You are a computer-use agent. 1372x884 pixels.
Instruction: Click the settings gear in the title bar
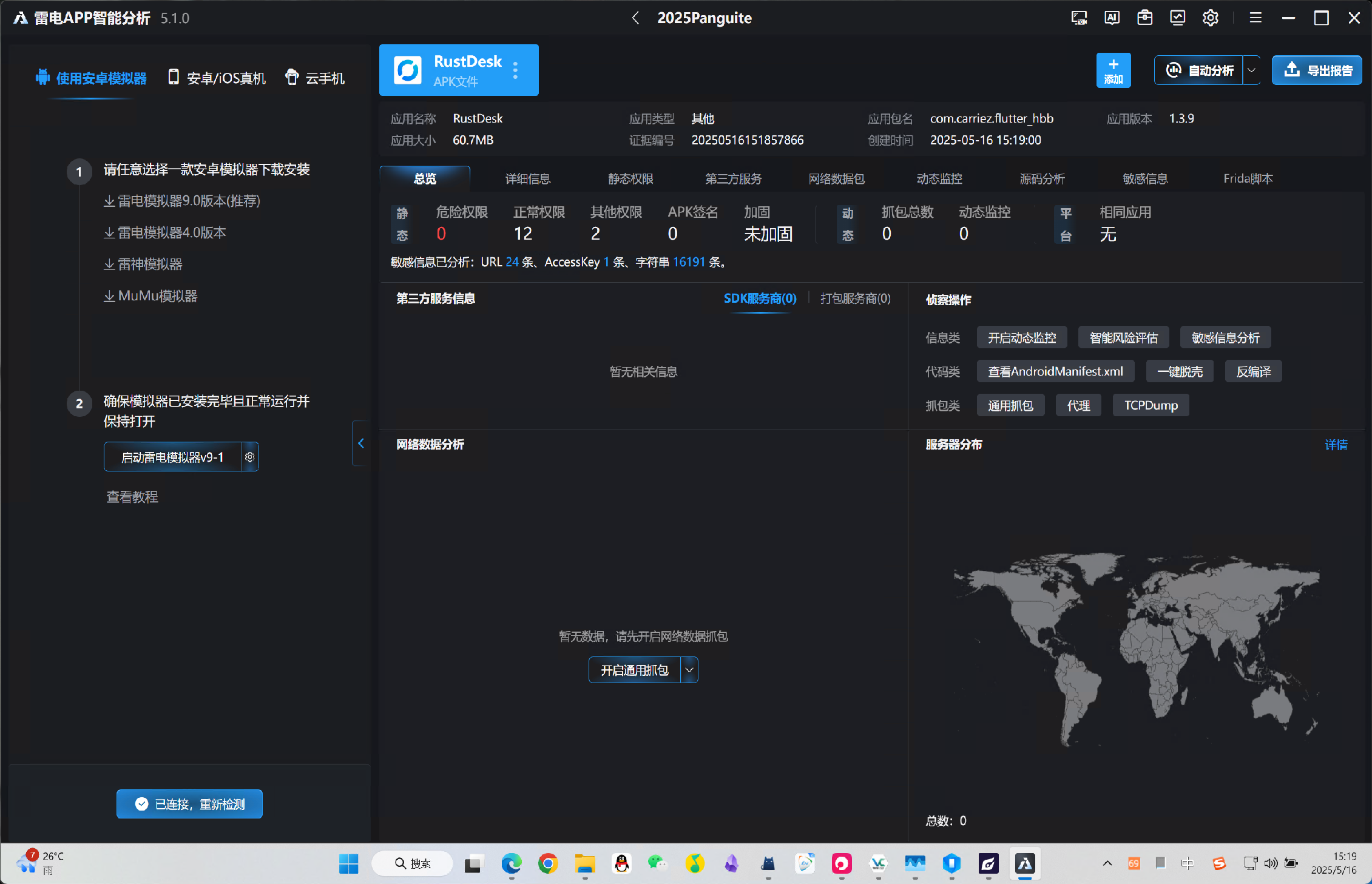(1210, 18)
